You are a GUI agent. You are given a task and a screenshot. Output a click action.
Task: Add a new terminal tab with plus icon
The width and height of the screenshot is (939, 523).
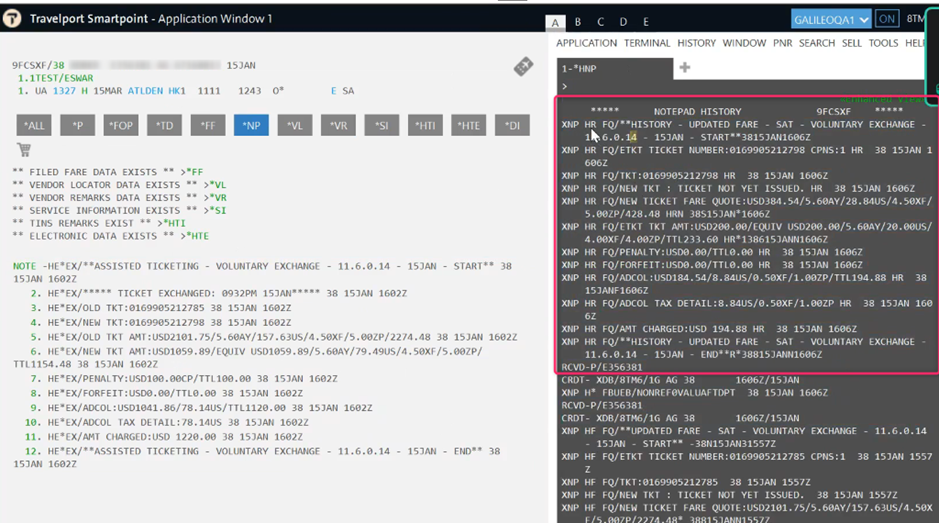point(684,68)
